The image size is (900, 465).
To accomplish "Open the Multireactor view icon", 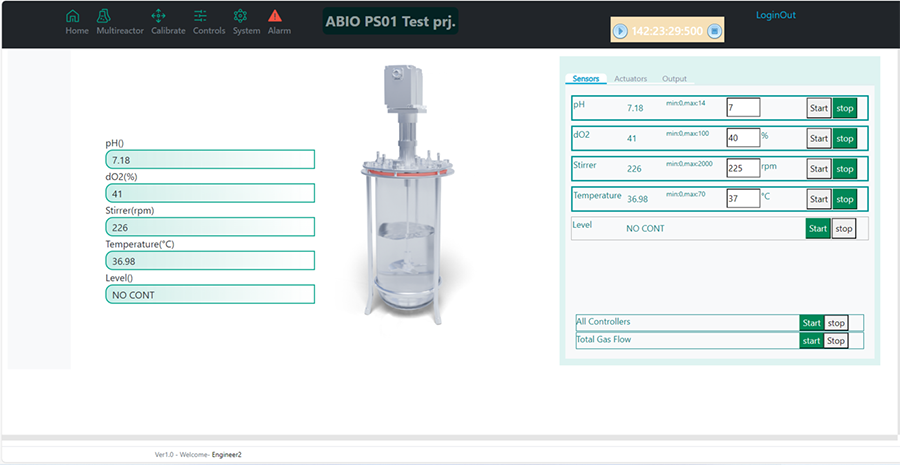I will tap(105, 16).
